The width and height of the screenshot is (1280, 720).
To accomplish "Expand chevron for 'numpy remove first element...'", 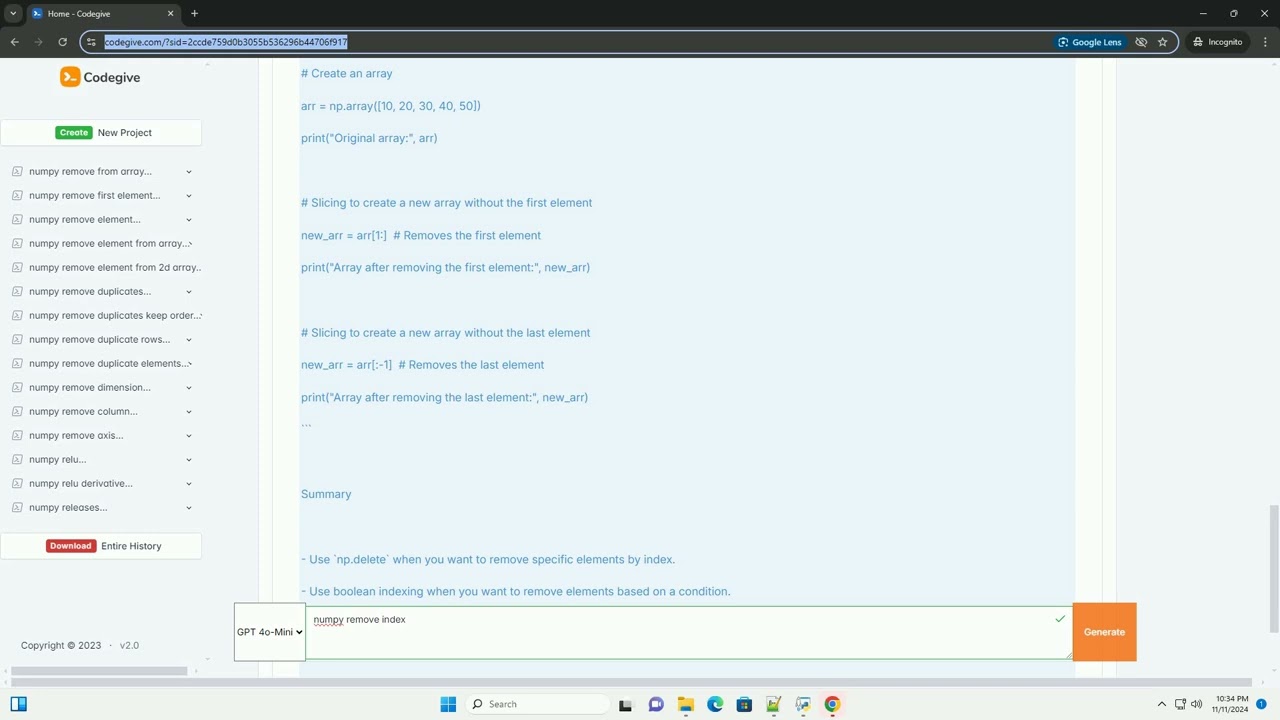I will coord(188,195).
